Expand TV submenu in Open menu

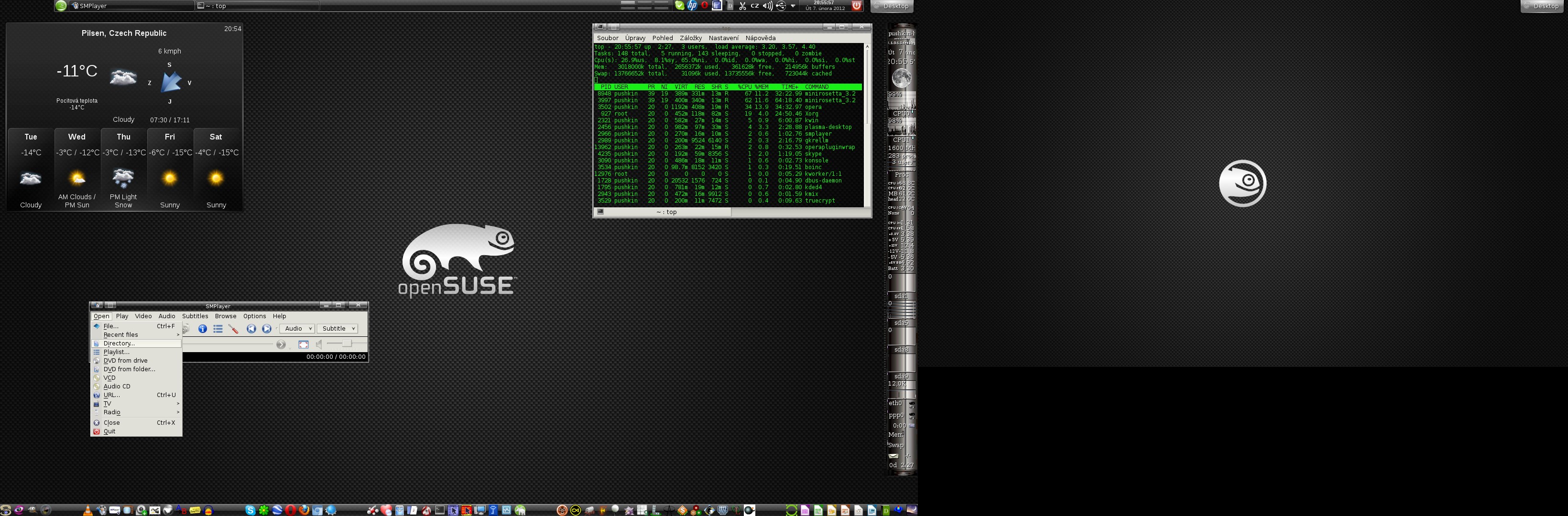(136, 403)
